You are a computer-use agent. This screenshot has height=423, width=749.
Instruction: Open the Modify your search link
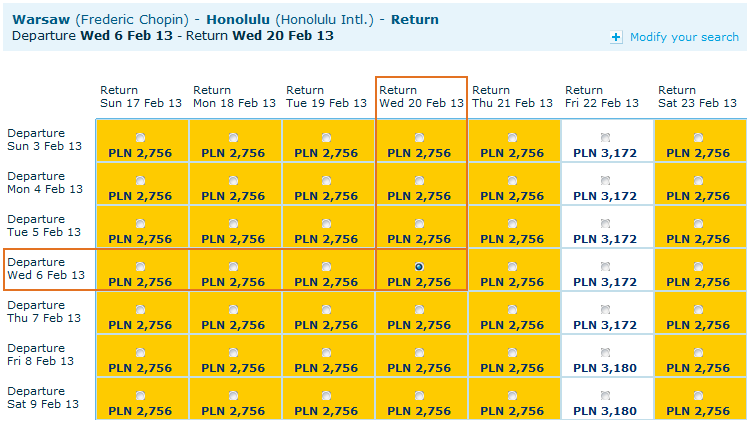click(x=684, y=37)
